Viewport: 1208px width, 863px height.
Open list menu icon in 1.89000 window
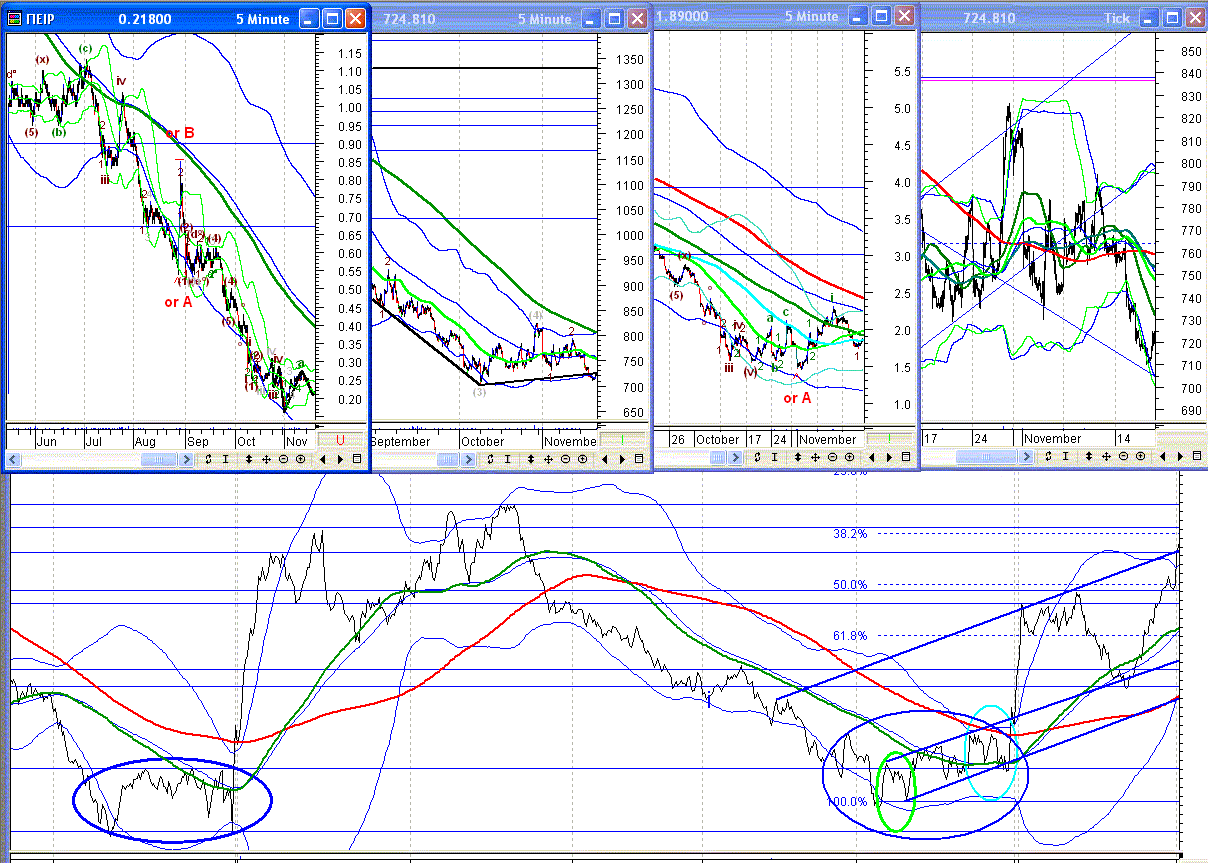(x=907, y=457)
